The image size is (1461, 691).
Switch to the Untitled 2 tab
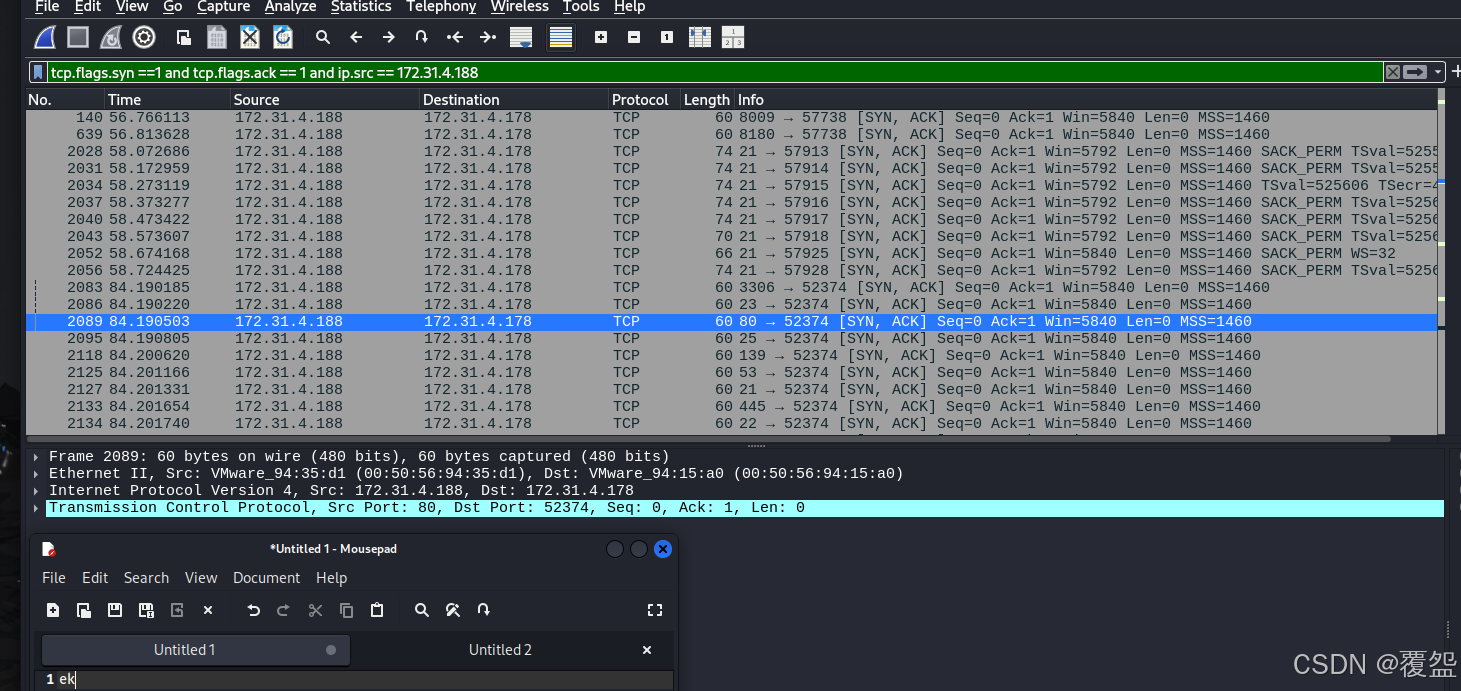(x=500, y=650)
